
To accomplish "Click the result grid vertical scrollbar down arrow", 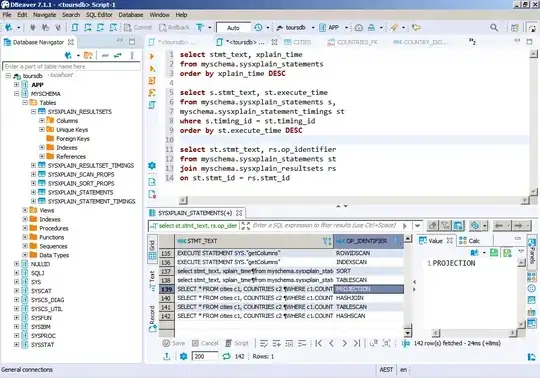I will (407, 333).
